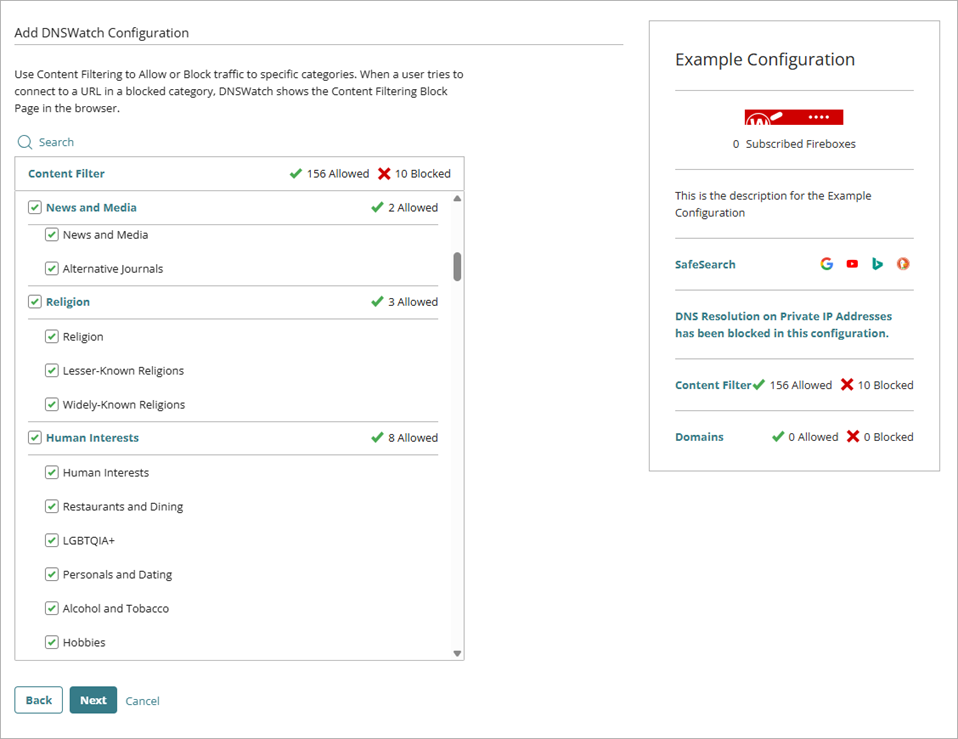
Task: Click the Add DNSWatch Configuration heading
Action: point(101,33)
